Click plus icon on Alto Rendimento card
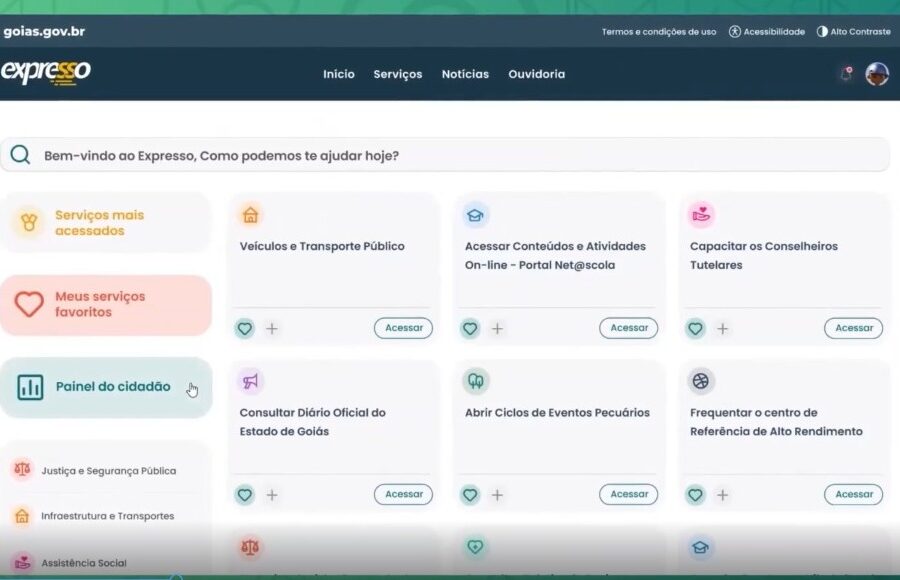This screenshot has width=900, height=580. coord(723,494)
